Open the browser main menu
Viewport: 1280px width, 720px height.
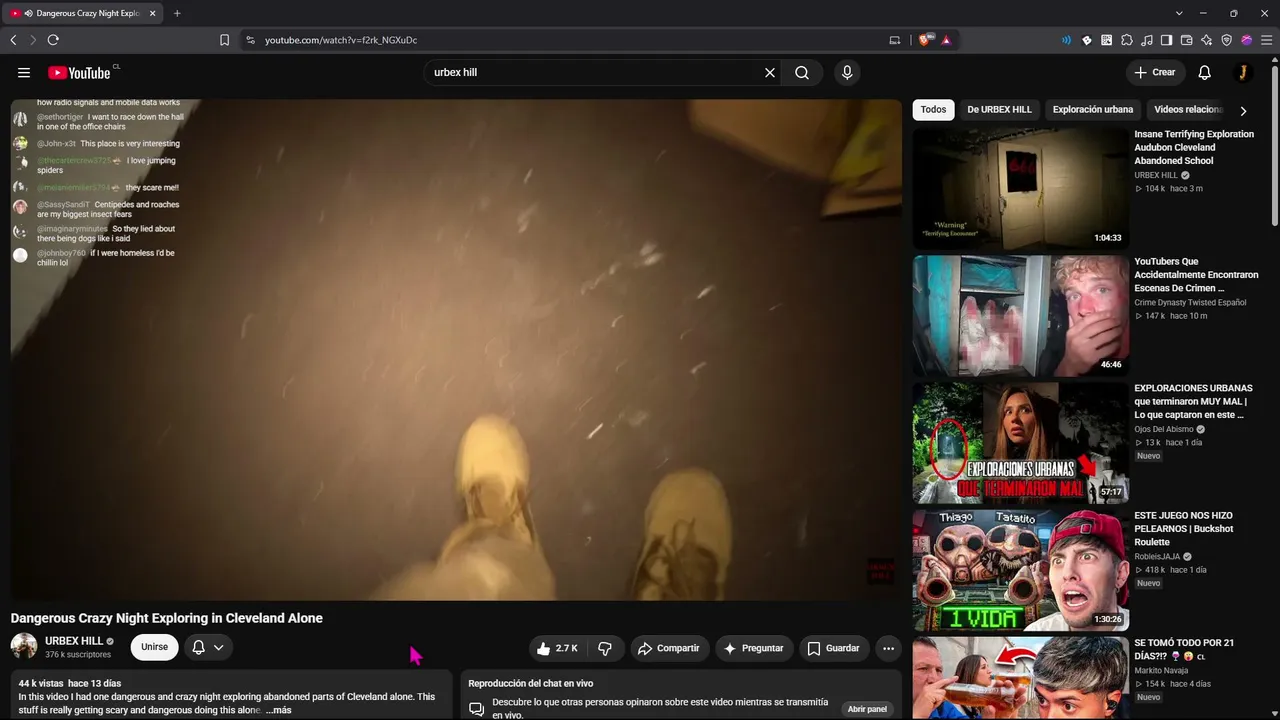tap(1267, 40)
